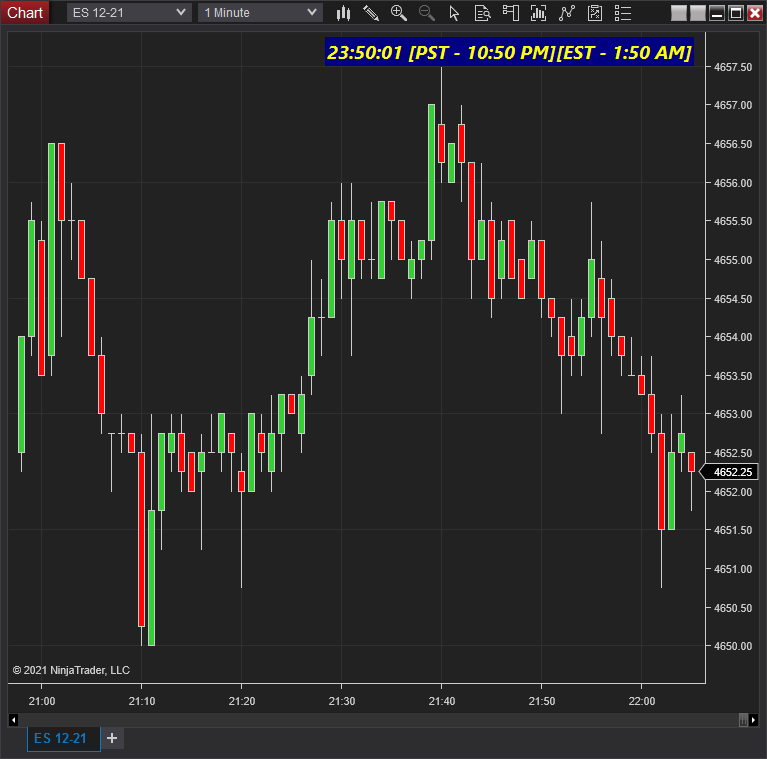Screen dimensions: 767x759
Task: Open the bar type candlestick icon
Action: (343, 13)
